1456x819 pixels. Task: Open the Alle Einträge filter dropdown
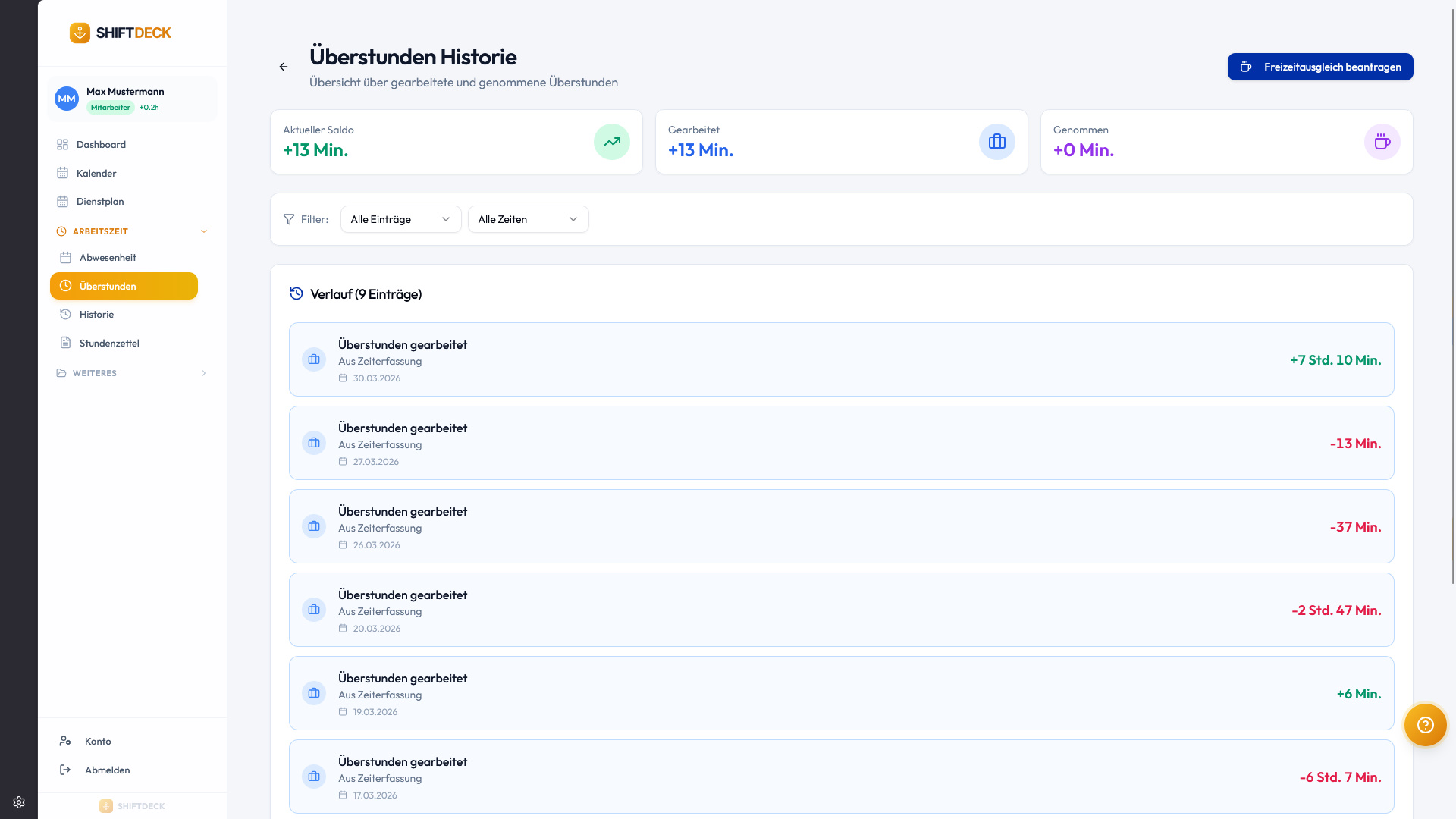(x=400, y=219)
